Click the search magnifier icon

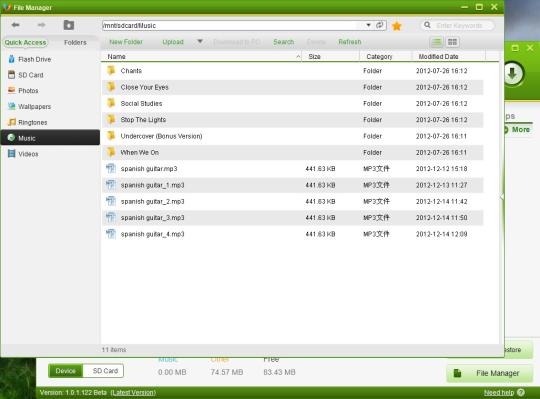[x=427, y=25]
